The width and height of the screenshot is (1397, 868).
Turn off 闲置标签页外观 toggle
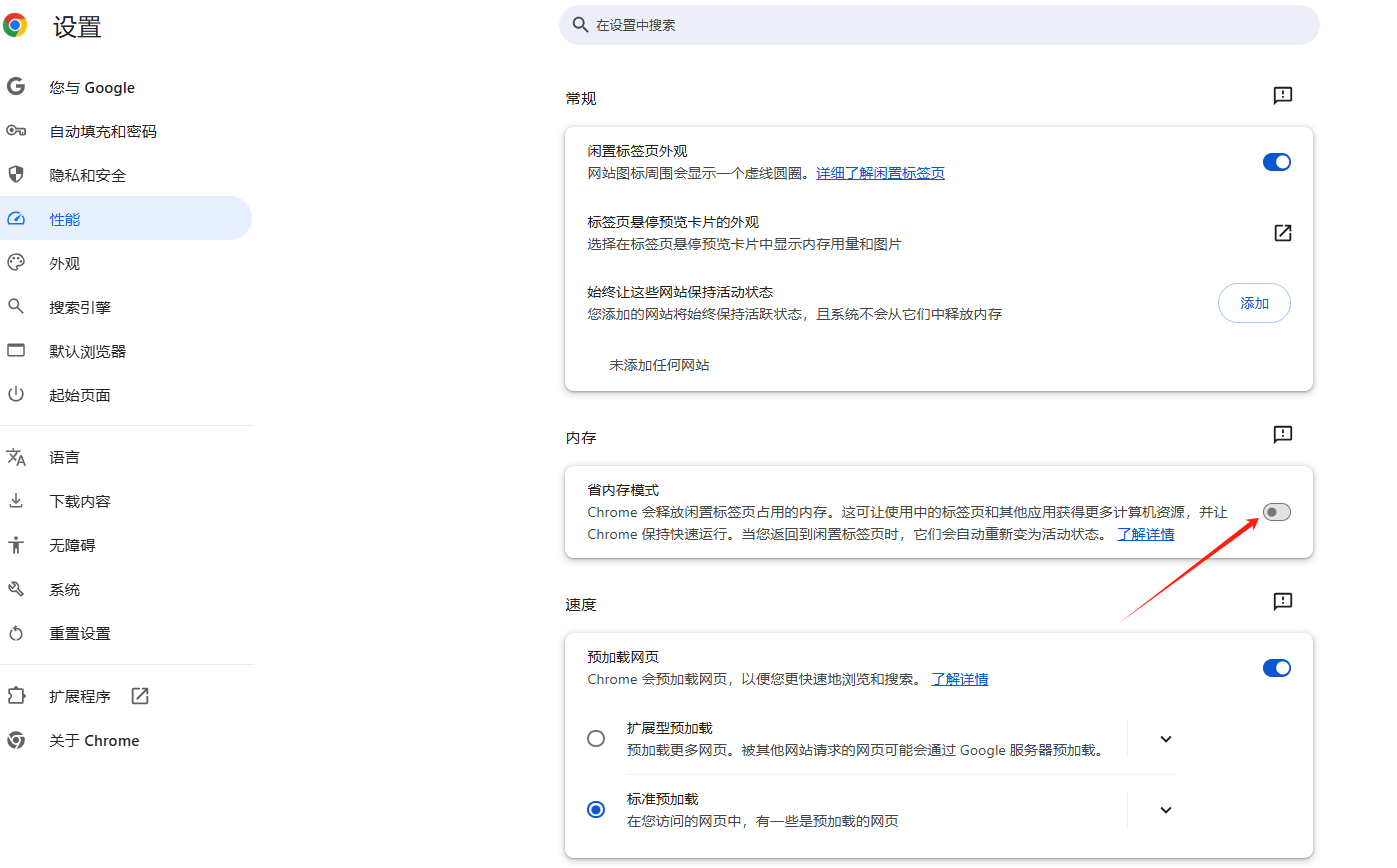coord(1277,162)
